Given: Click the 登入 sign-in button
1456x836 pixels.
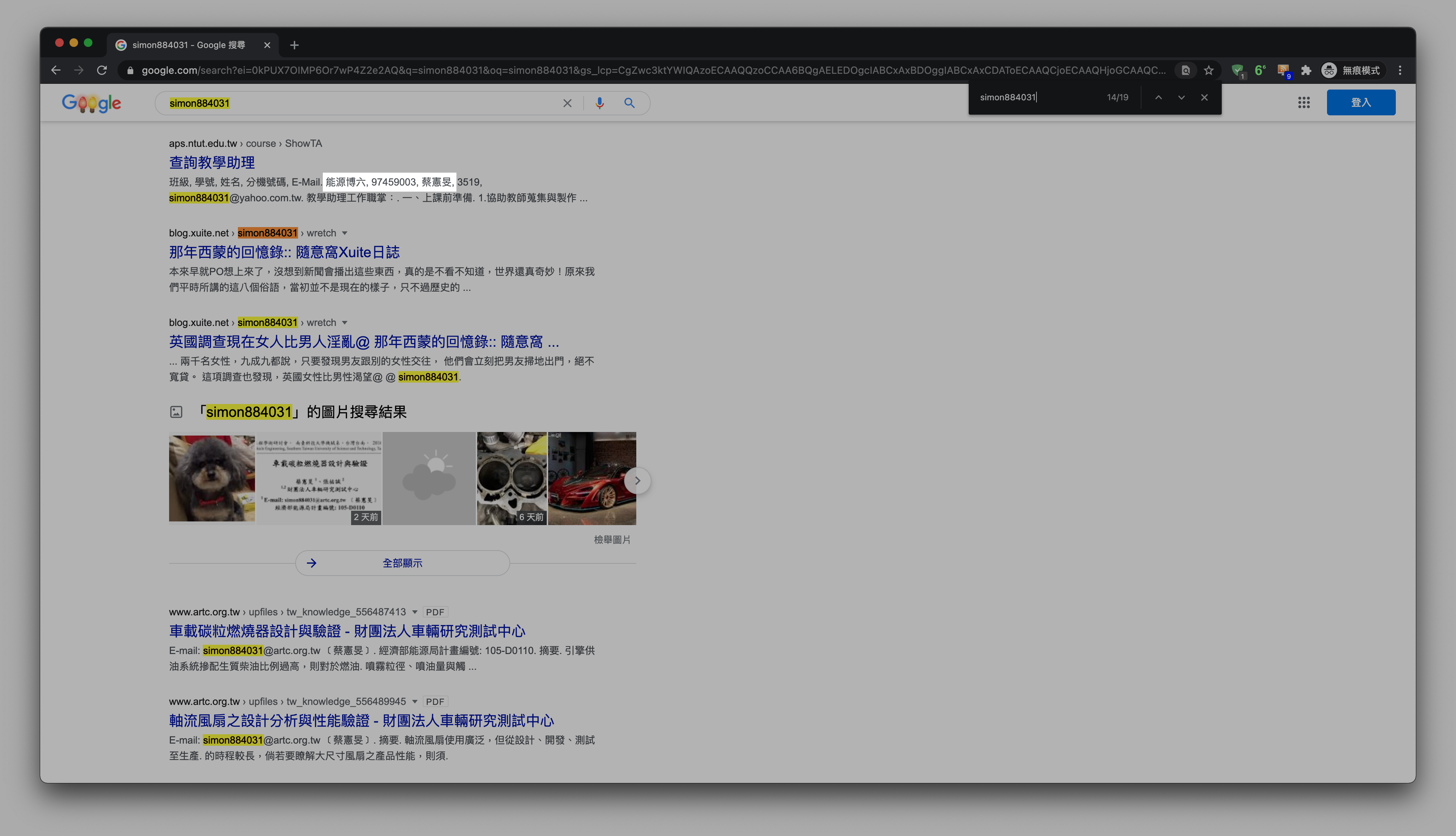Looking at the screenshot, I should tap(1361, 103).
